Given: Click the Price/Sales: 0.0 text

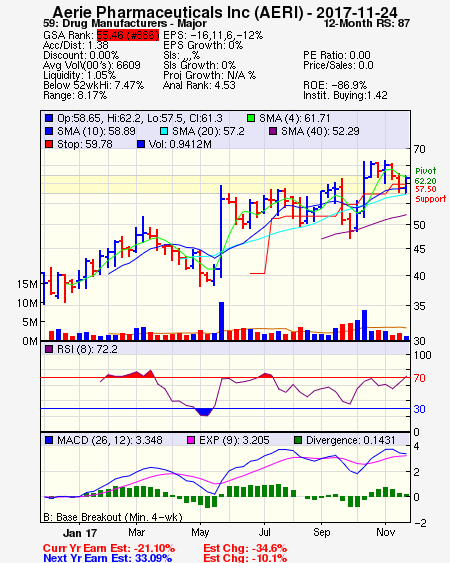Looking at the screenshot, I should [338, 65].
